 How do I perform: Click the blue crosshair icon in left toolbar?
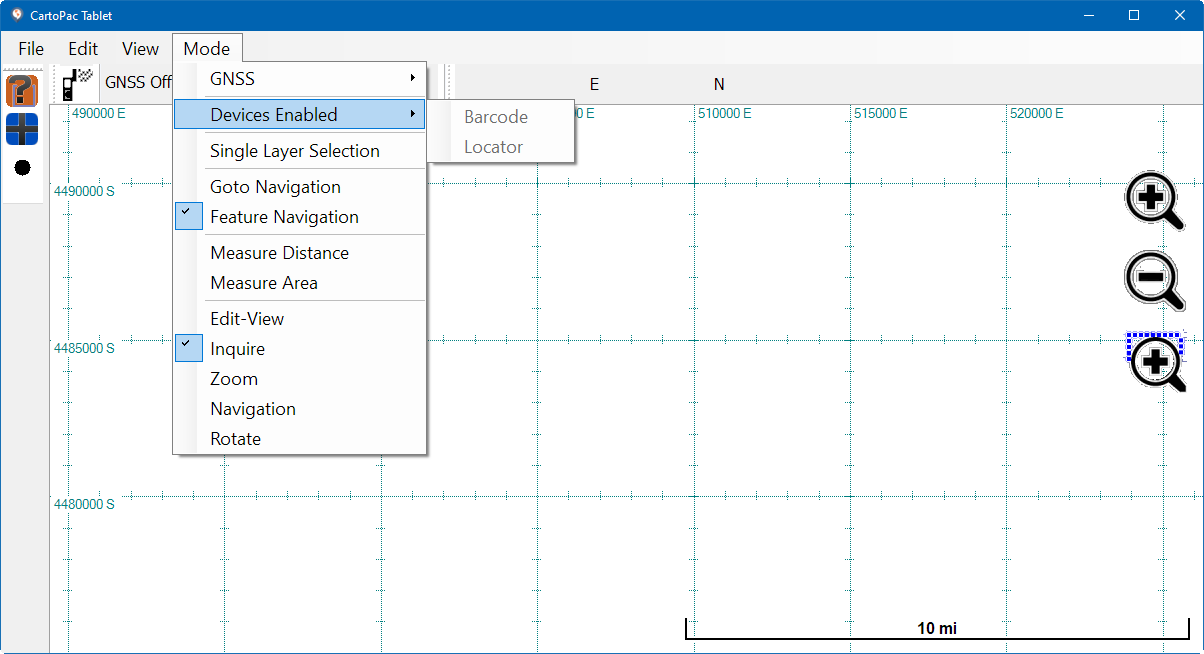click(x=22, y=129)
